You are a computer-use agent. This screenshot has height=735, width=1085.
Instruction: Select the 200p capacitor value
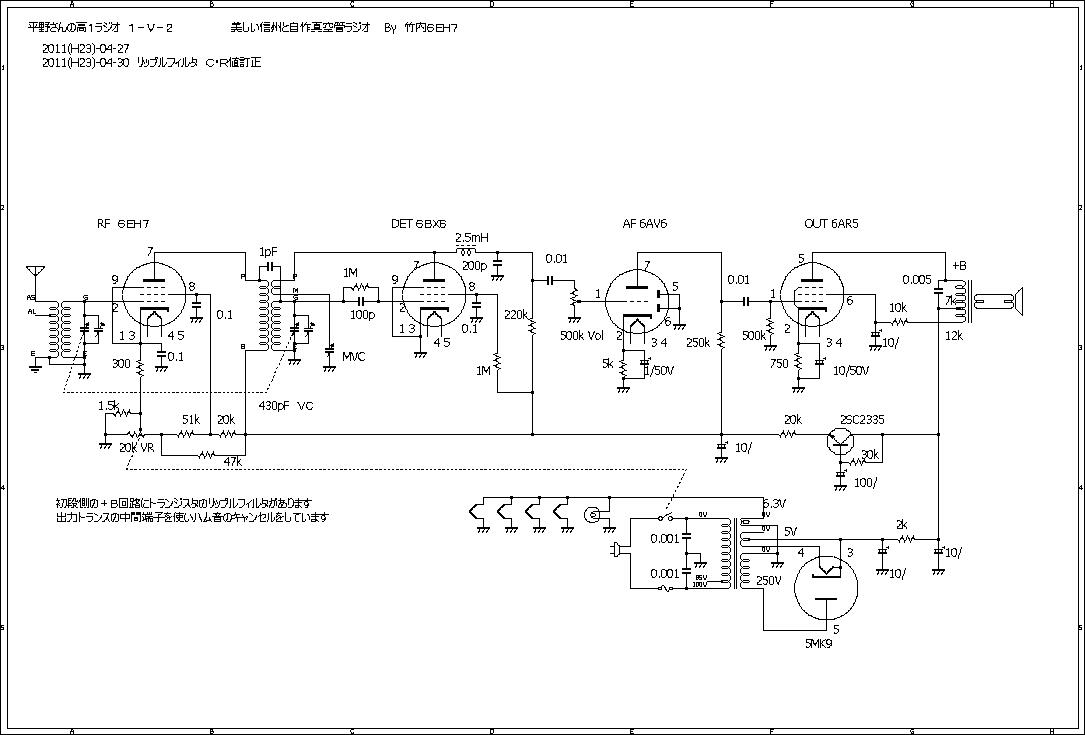(474, 265)
